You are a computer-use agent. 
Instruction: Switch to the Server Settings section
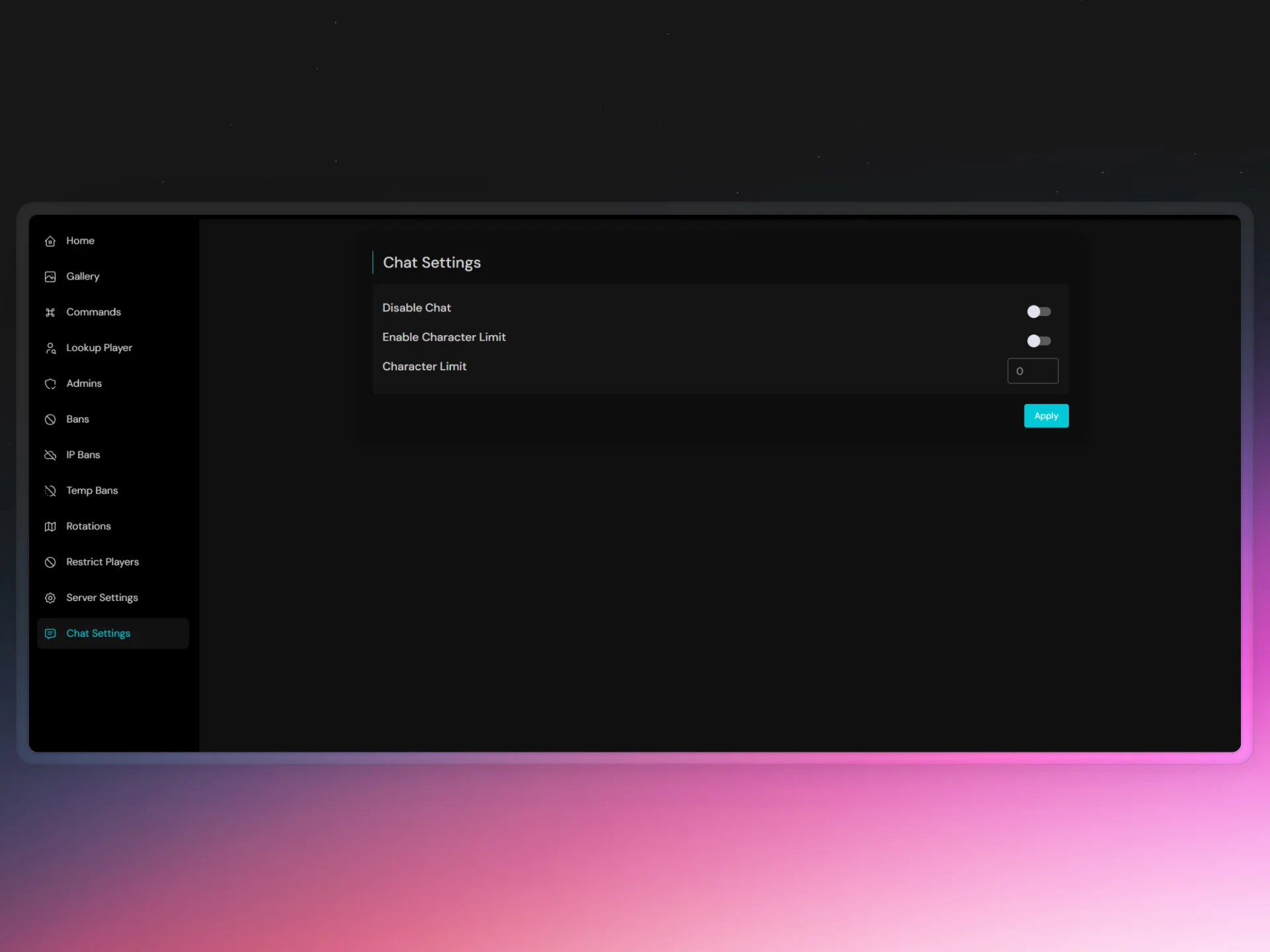(x=101, y=598)
